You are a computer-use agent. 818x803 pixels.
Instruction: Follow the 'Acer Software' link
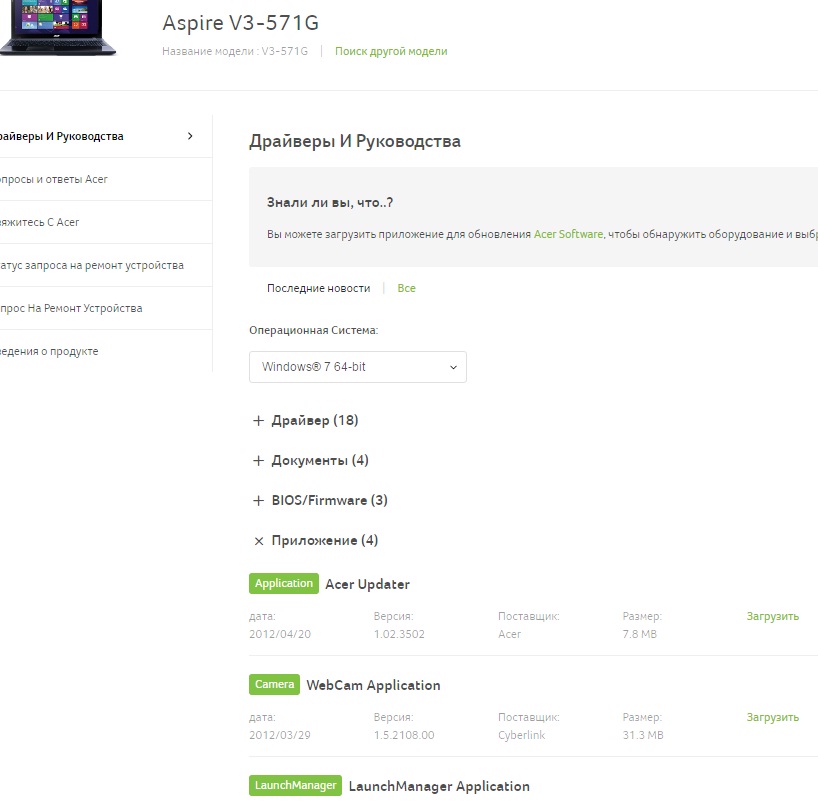(568, 234)
